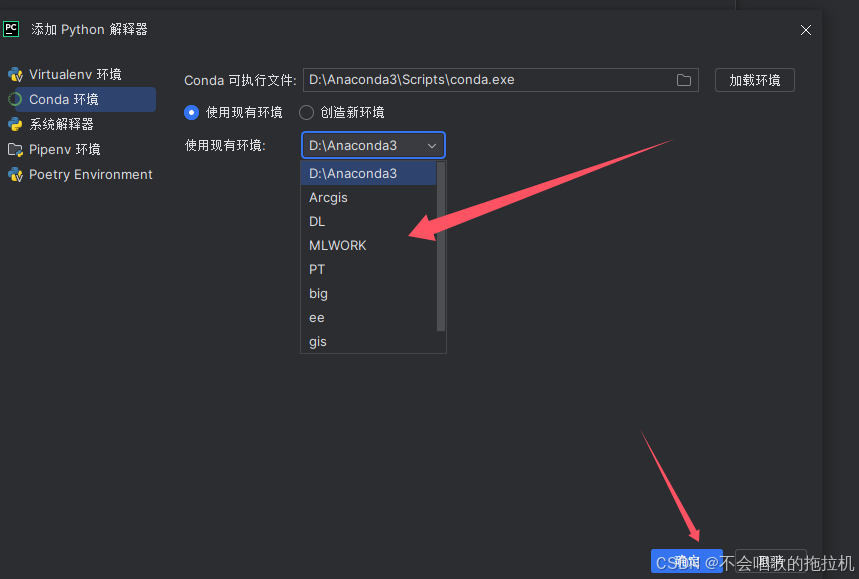859x579 pixels.
Task: Click the 取消 cancel button
Action: point(770,561)
